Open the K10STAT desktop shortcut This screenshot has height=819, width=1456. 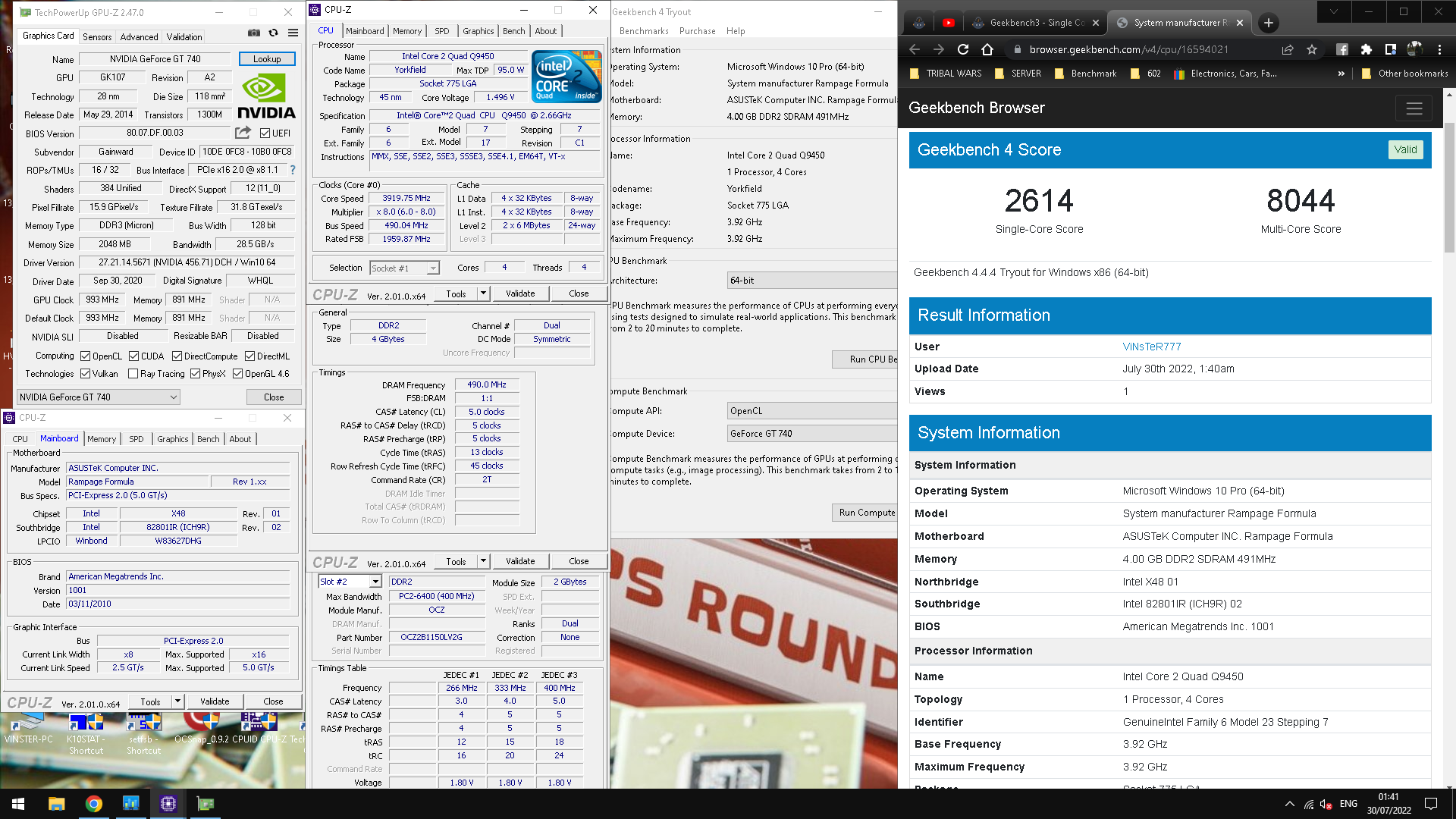point(86,734)
